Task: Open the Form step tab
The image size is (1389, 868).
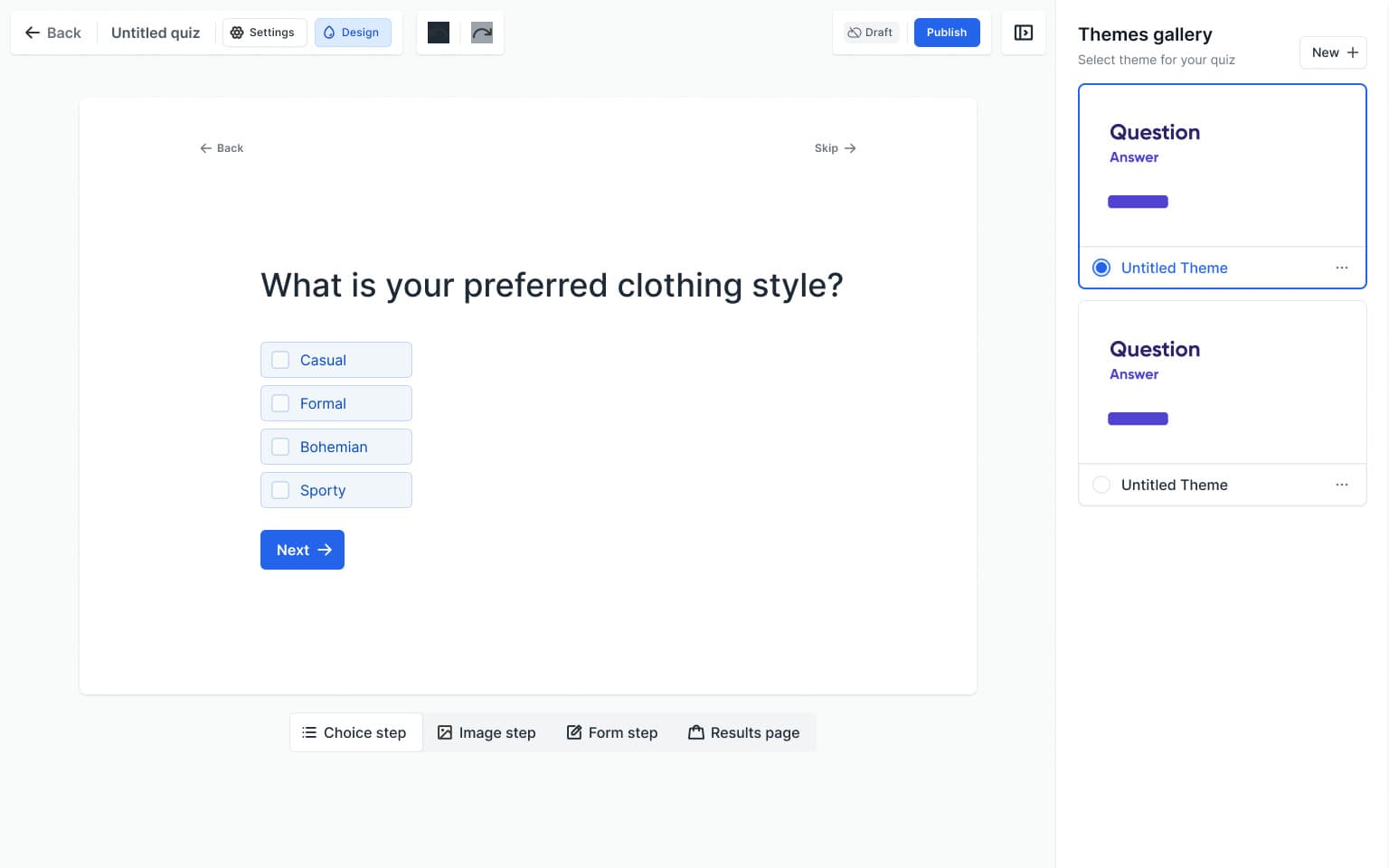Action: click(612, 732)
